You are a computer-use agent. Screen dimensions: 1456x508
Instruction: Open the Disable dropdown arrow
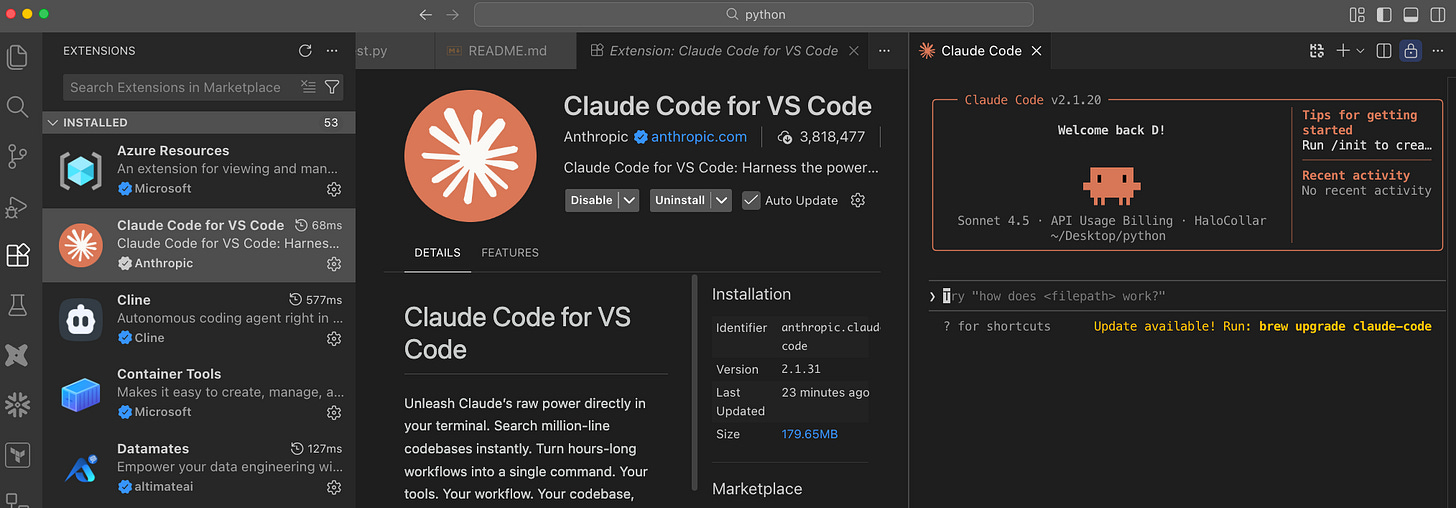coord(629,200)
